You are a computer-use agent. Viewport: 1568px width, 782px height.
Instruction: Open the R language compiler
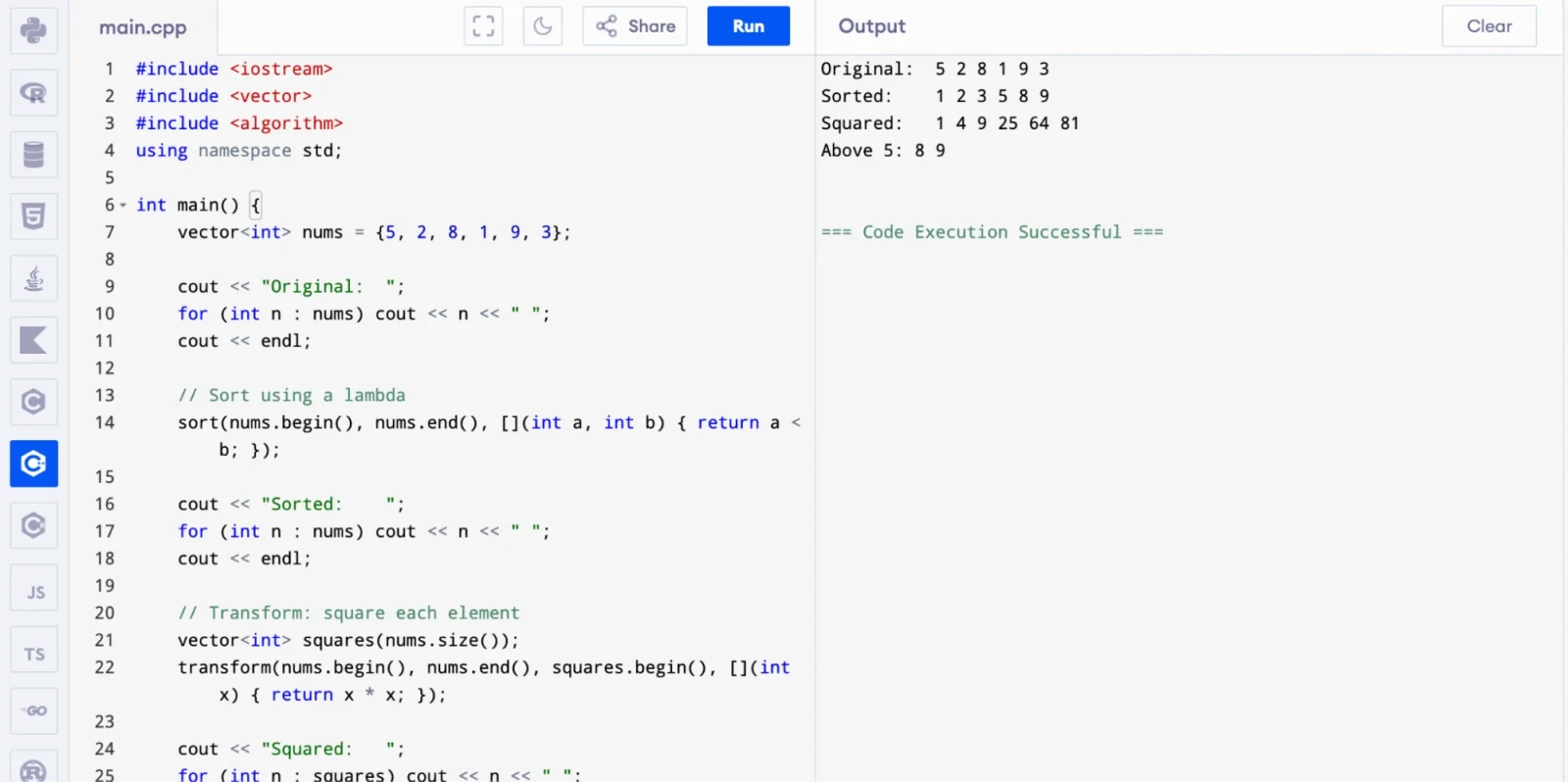coord(33,93)
